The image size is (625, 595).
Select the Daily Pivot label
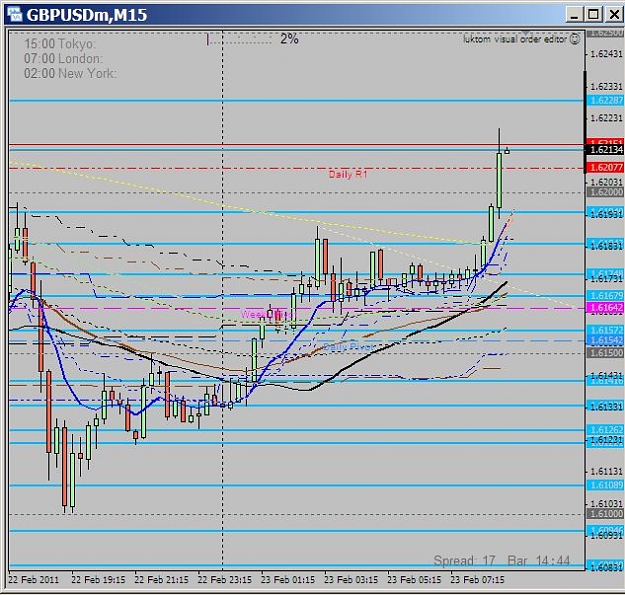[348, 347]
